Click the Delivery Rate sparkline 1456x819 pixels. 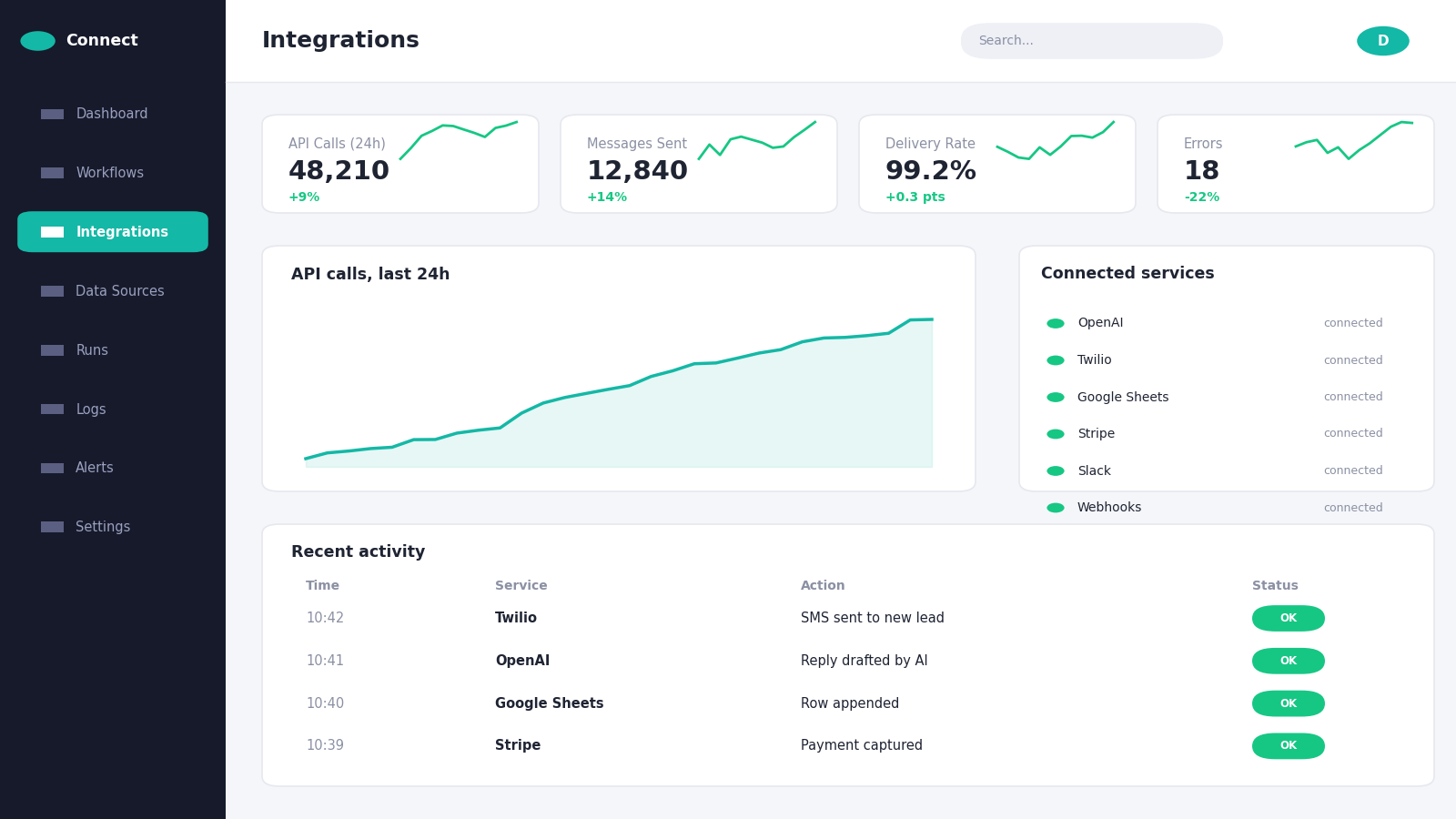tap(1056, 140)
